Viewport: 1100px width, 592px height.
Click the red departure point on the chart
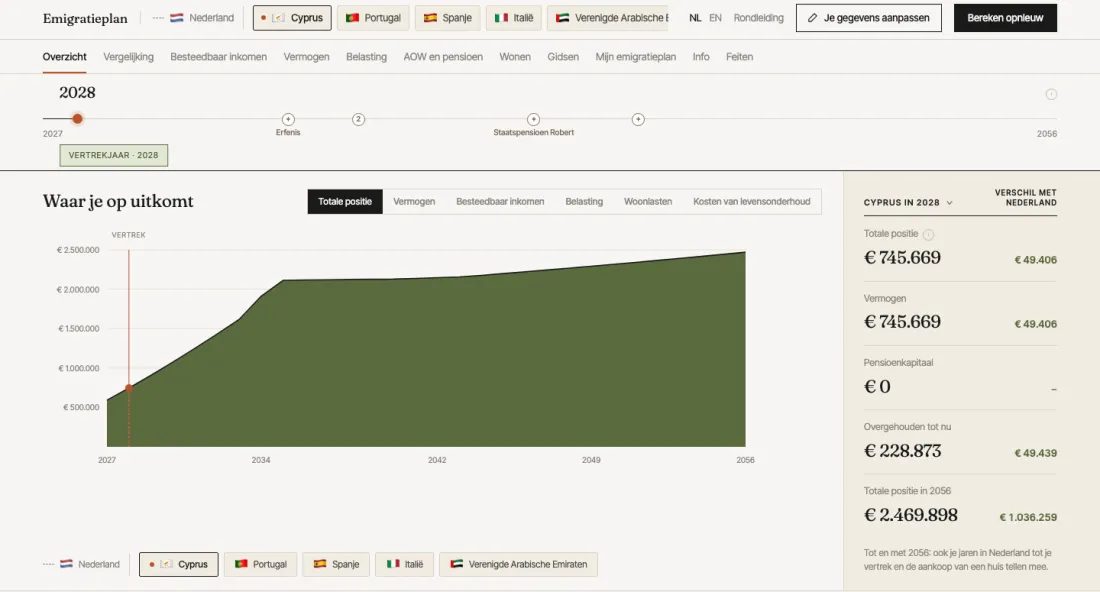tap(129, 388)
